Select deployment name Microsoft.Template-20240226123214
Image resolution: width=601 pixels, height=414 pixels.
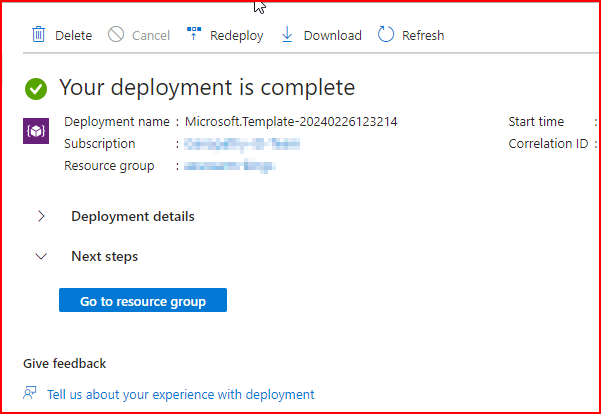click(x=291, y=122)
